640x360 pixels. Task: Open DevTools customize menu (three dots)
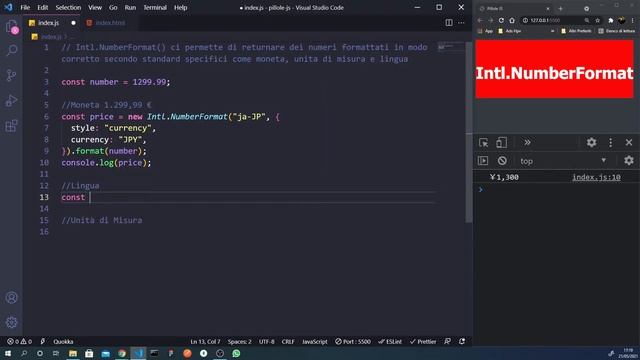[611, 142]
